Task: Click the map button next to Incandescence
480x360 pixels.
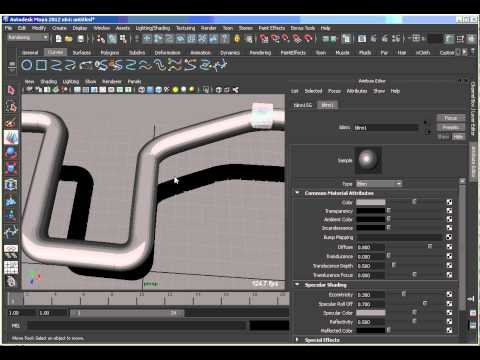Action: point(449,228)
